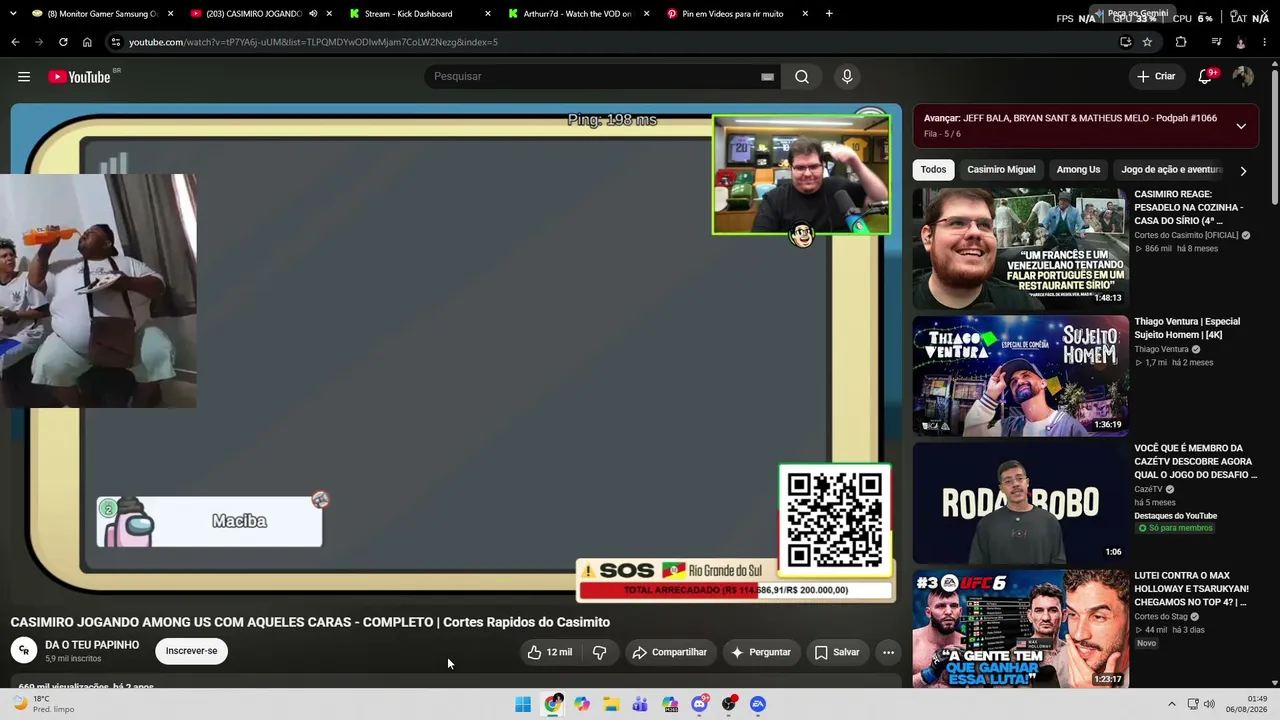Viewport: 1280px width, 720px height.
Task: Open the account avatar menu
Action: 1243,77
